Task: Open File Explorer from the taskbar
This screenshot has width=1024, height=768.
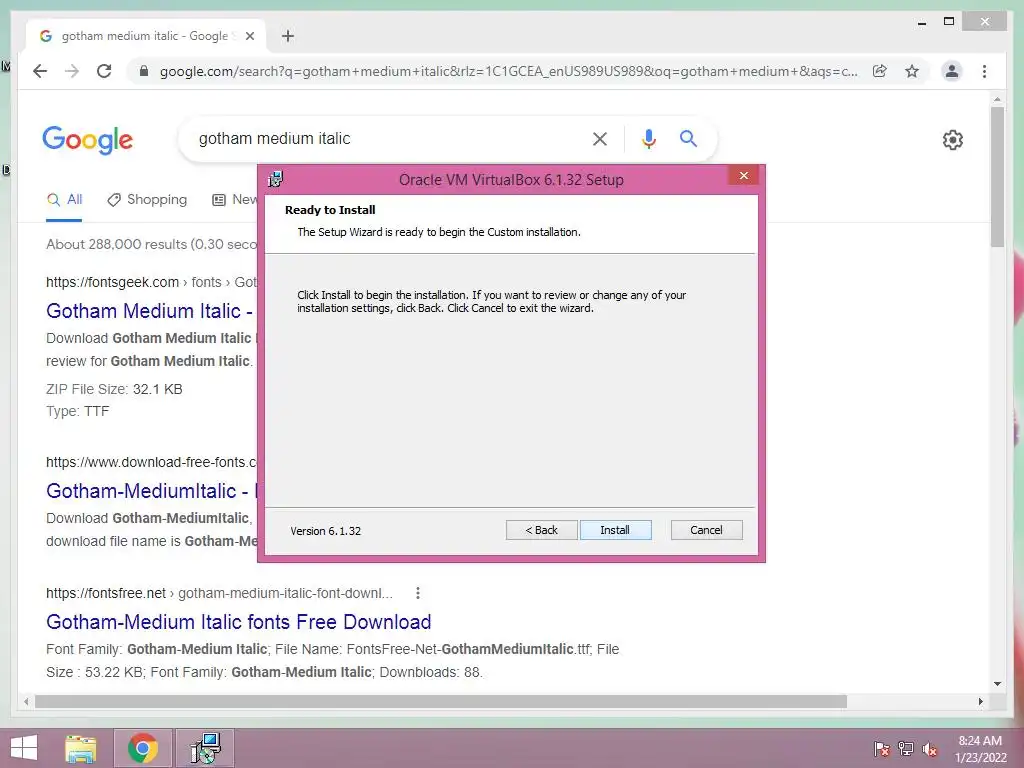Action: tap(81, 748)
